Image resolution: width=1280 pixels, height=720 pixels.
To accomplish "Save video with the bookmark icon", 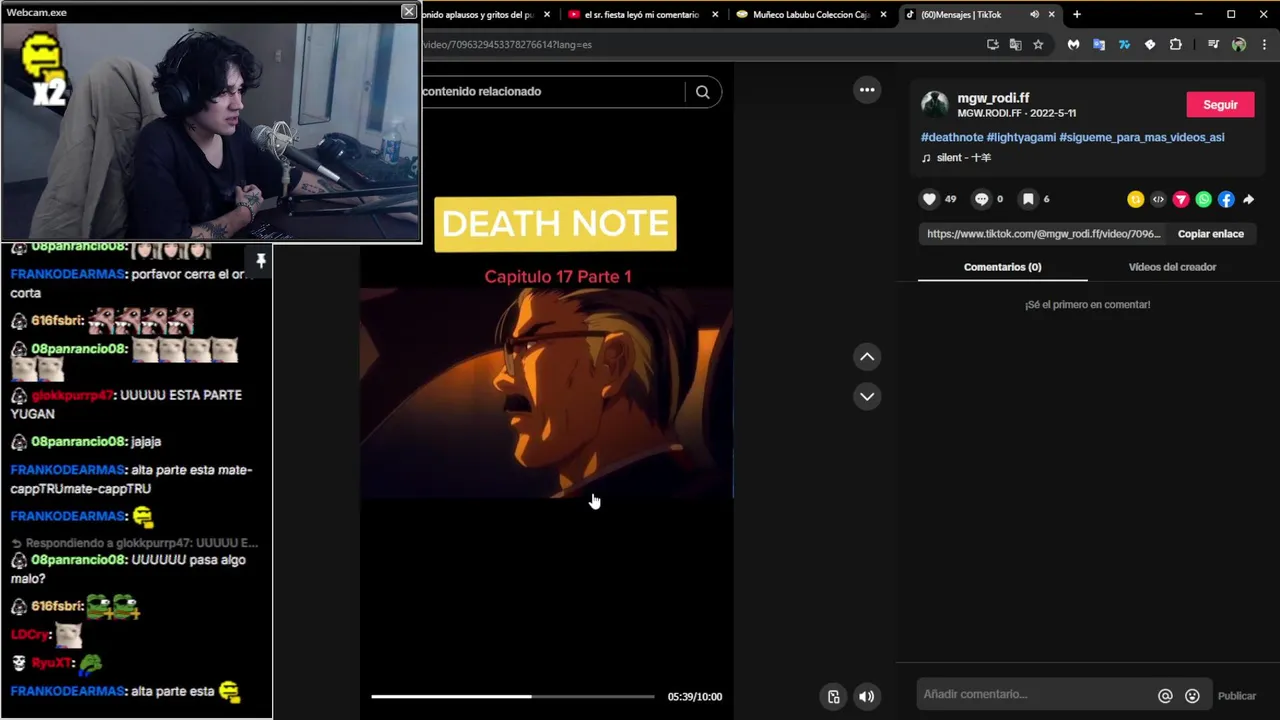I will pyautogui.click(x=1028, y=199).
